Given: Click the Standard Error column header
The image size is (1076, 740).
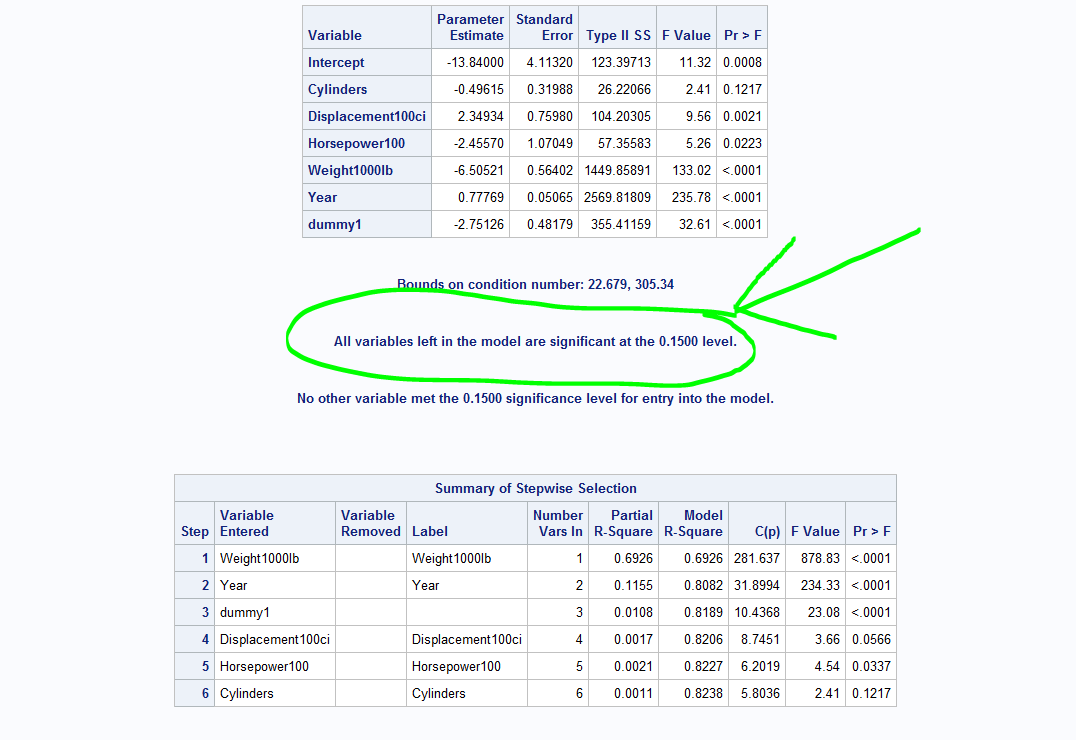Looking at the screenshot, I should (x=544, y=27).
